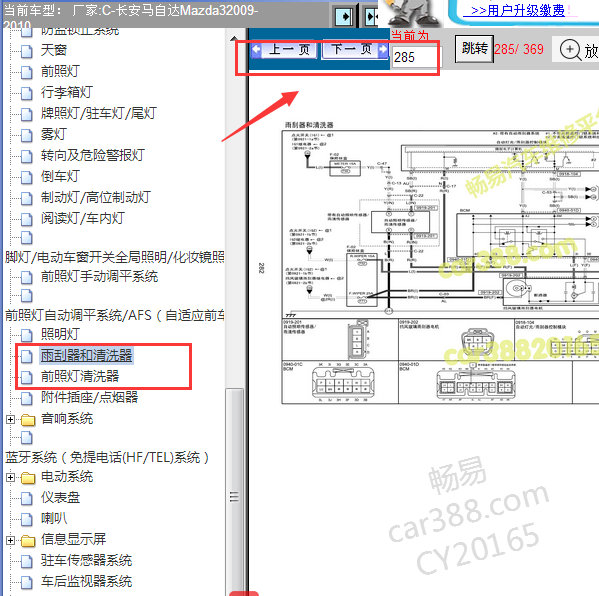Select 阅读灯/车内灯 entry
Image resolution: width=599 pixels, height=596 pixels.
coord(83,218)
